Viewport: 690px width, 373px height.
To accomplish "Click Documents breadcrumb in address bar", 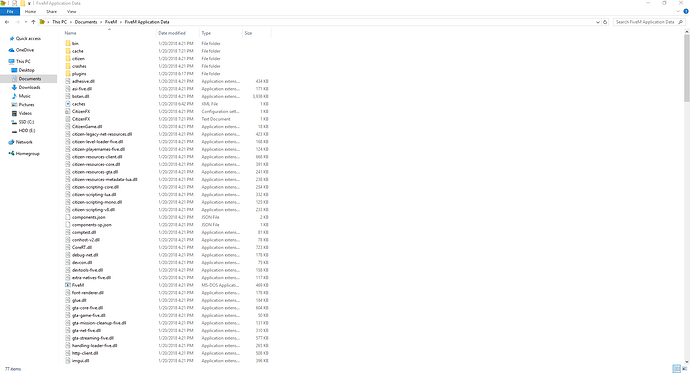I will point(86,22).
